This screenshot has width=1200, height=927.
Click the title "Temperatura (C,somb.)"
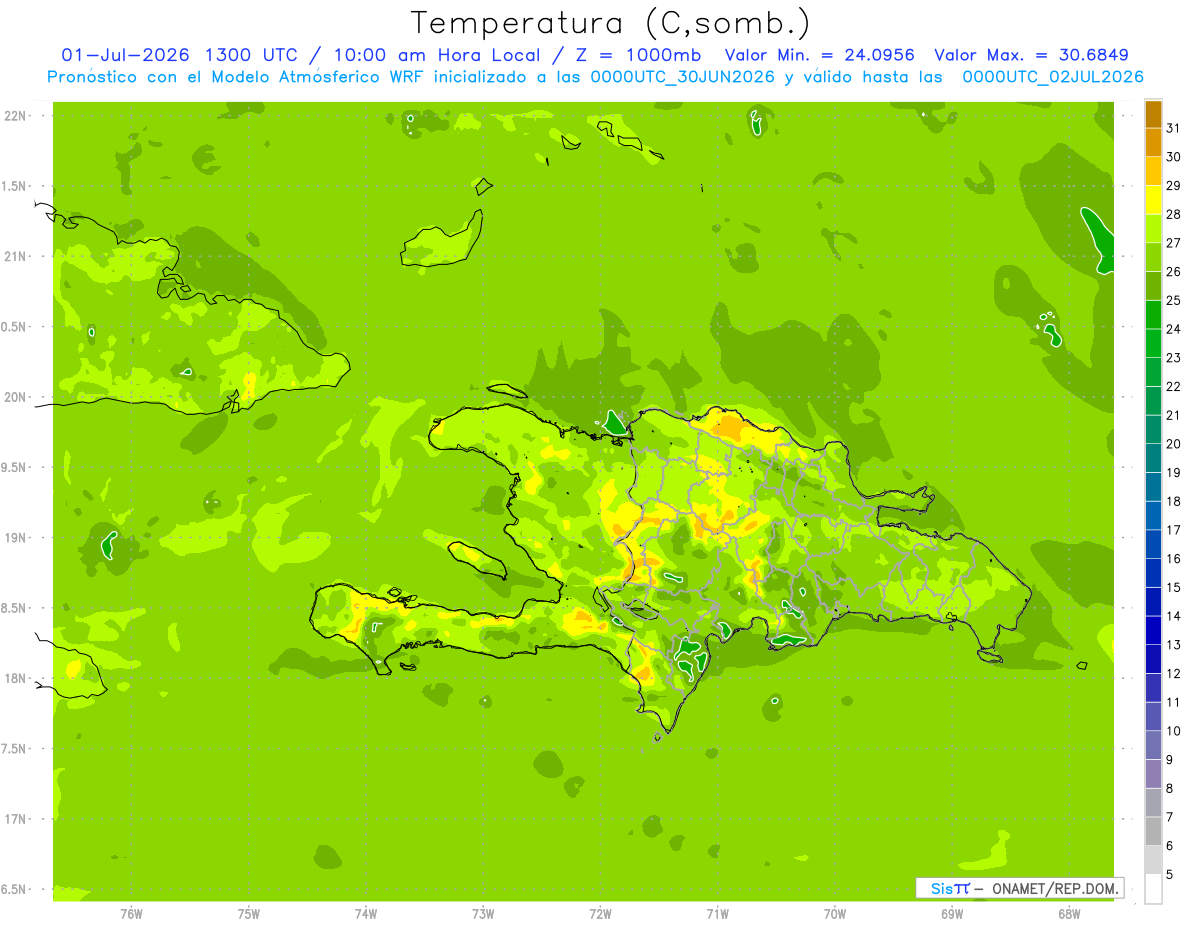tap(610, 23)
